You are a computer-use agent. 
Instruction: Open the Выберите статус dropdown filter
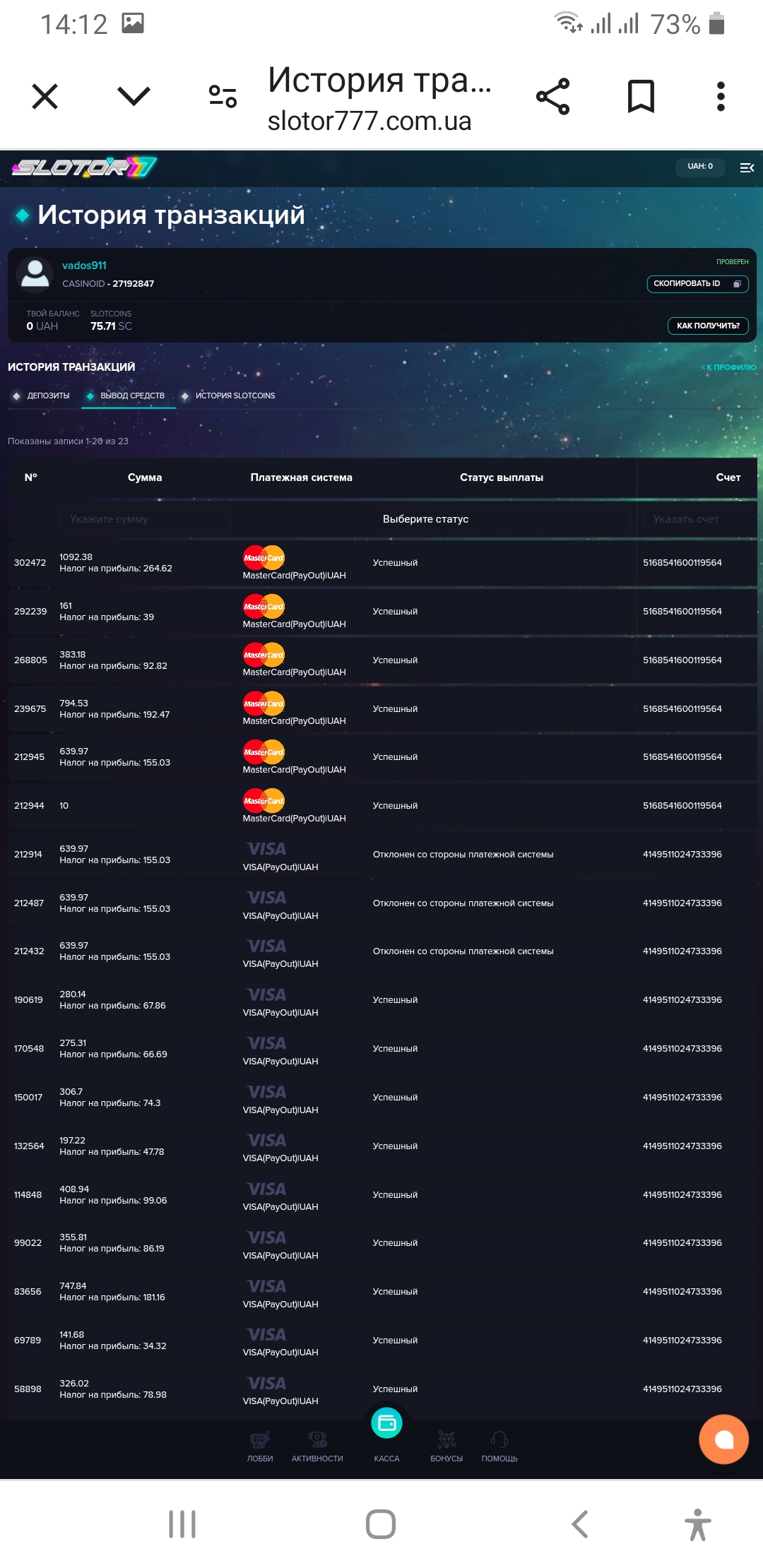point(501,519)
